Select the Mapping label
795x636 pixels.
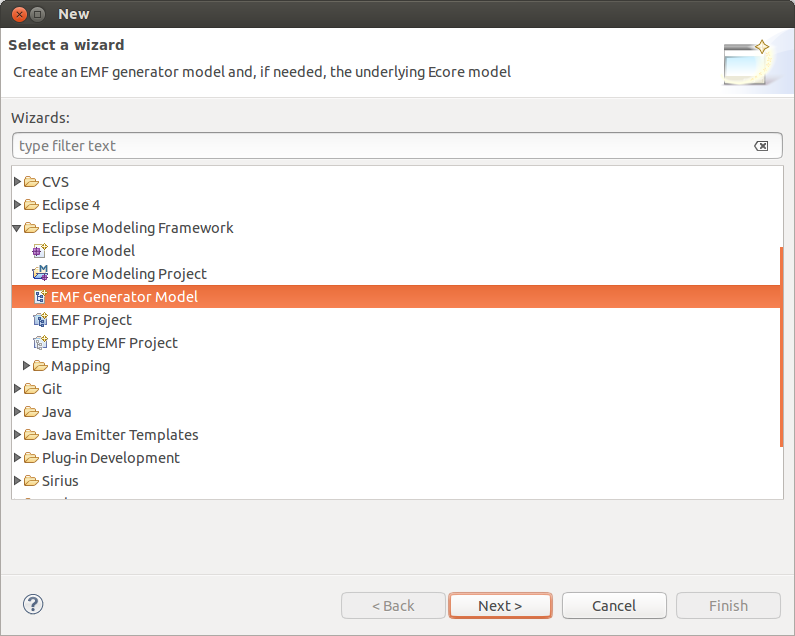(81, 366)
